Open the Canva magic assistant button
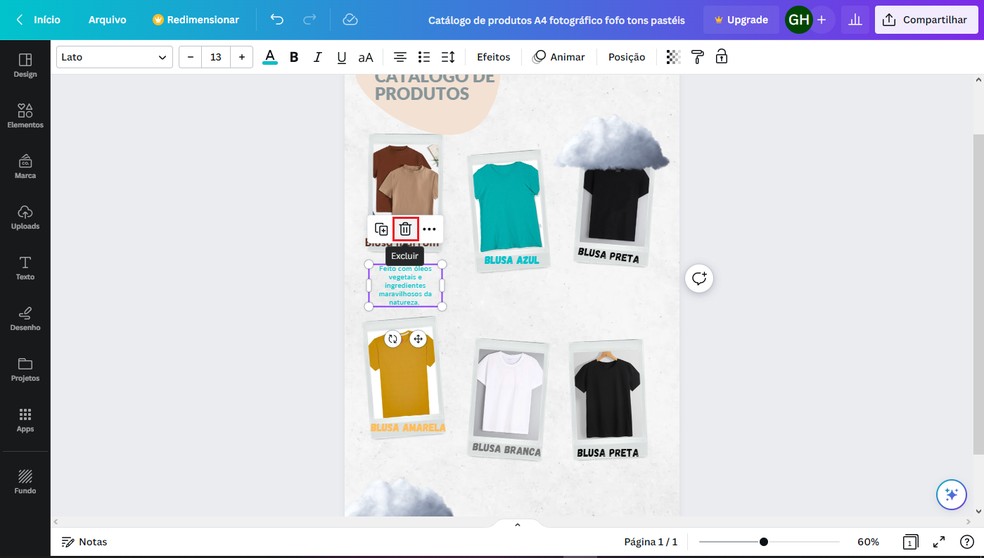This screenshot has width=984, height=558. [951, 494]
